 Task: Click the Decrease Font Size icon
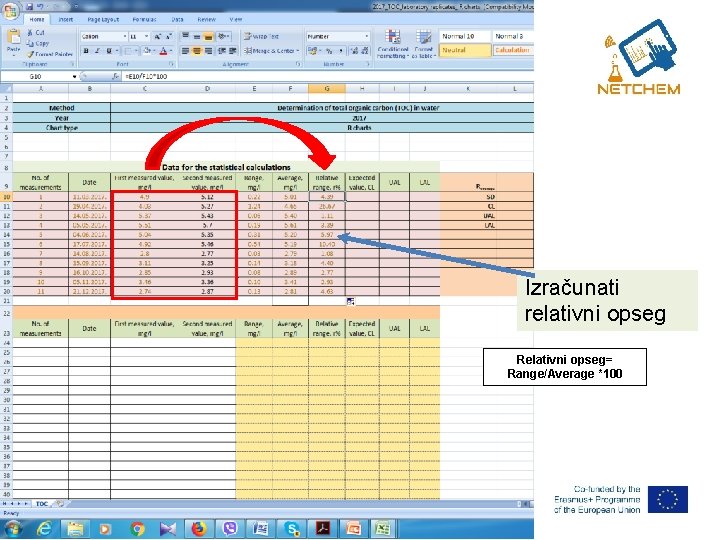pos(169,36)
